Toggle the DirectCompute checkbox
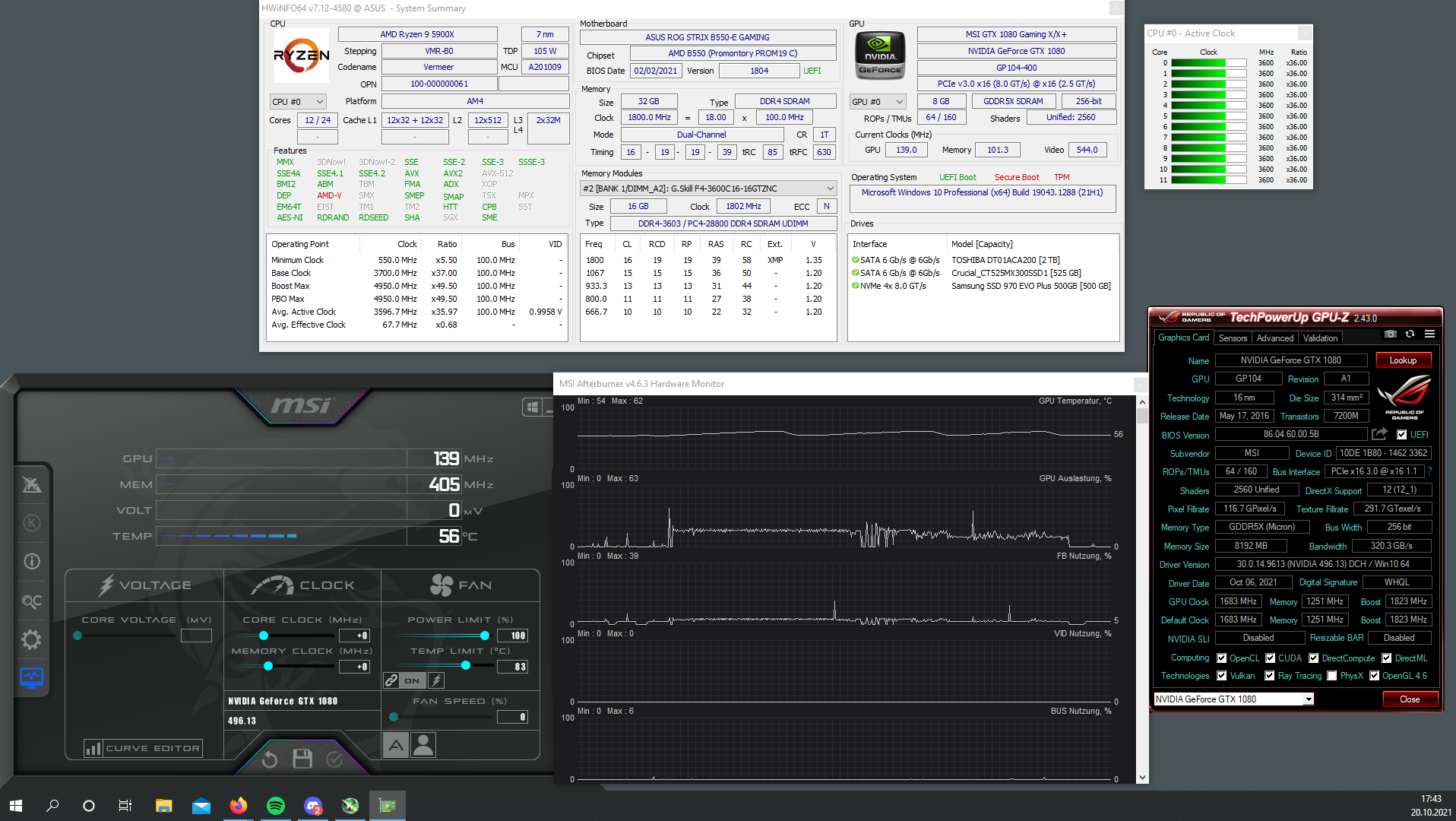 pyautogui.click(x=1313, y=658)
